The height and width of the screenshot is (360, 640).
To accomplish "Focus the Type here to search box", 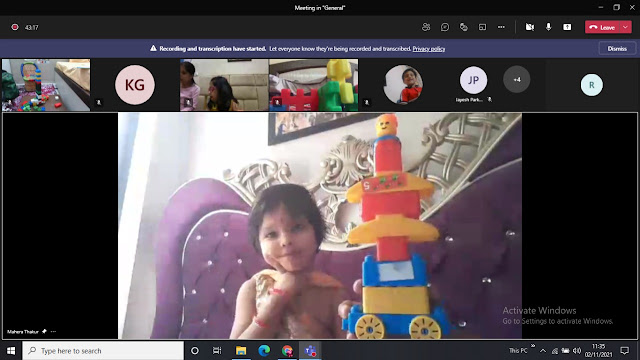I will click(x=103, y=351).
